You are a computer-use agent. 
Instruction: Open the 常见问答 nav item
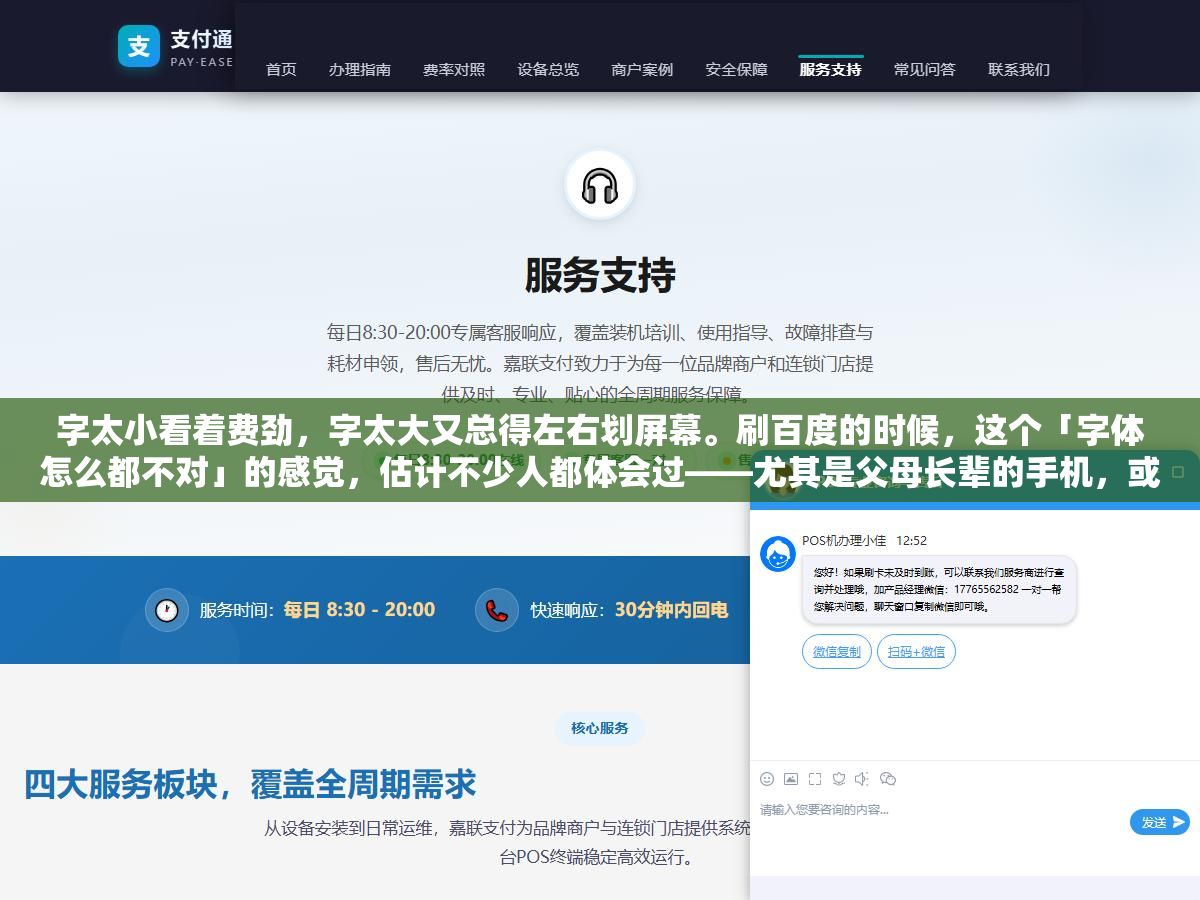click(925, 69)
